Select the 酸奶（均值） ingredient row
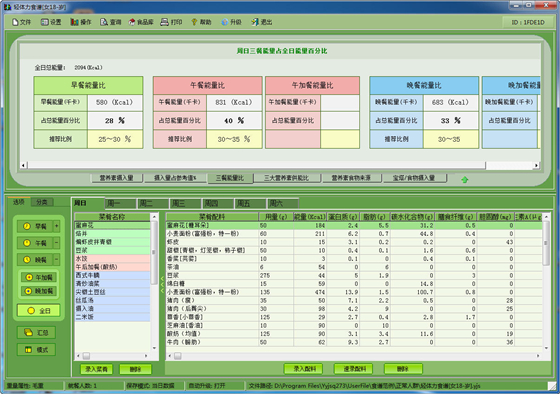560x394 pixels. pyautogui.click(x=354, y=334)
